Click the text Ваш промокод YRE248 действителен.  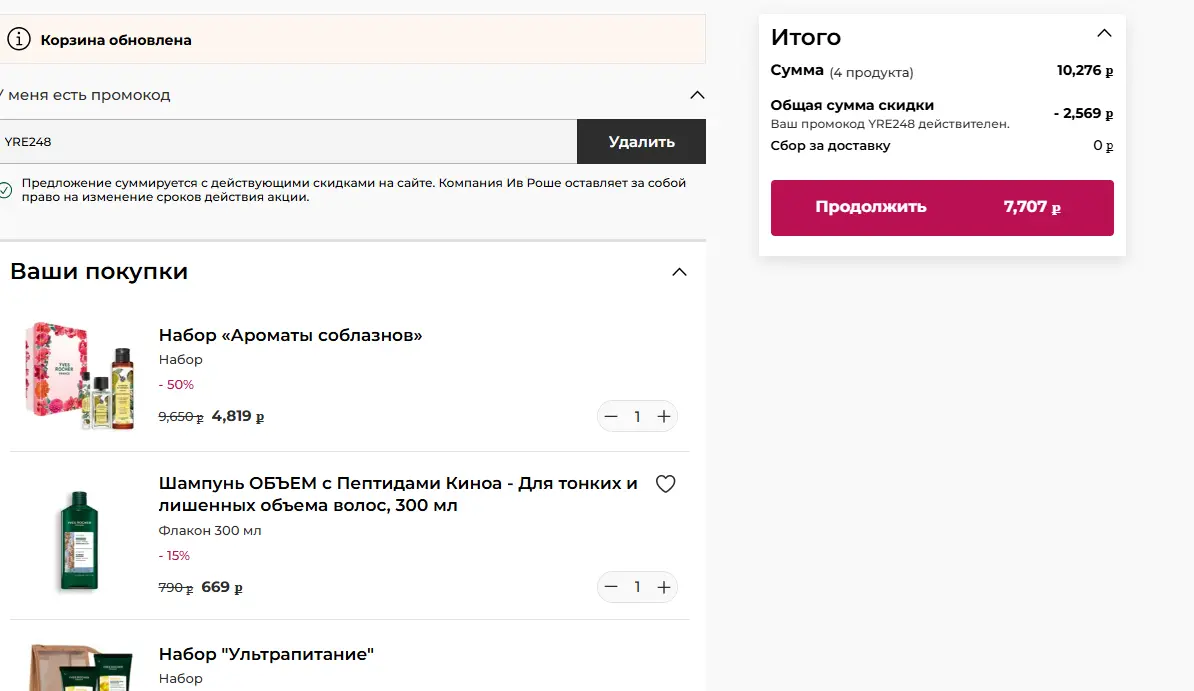point(889,124)
